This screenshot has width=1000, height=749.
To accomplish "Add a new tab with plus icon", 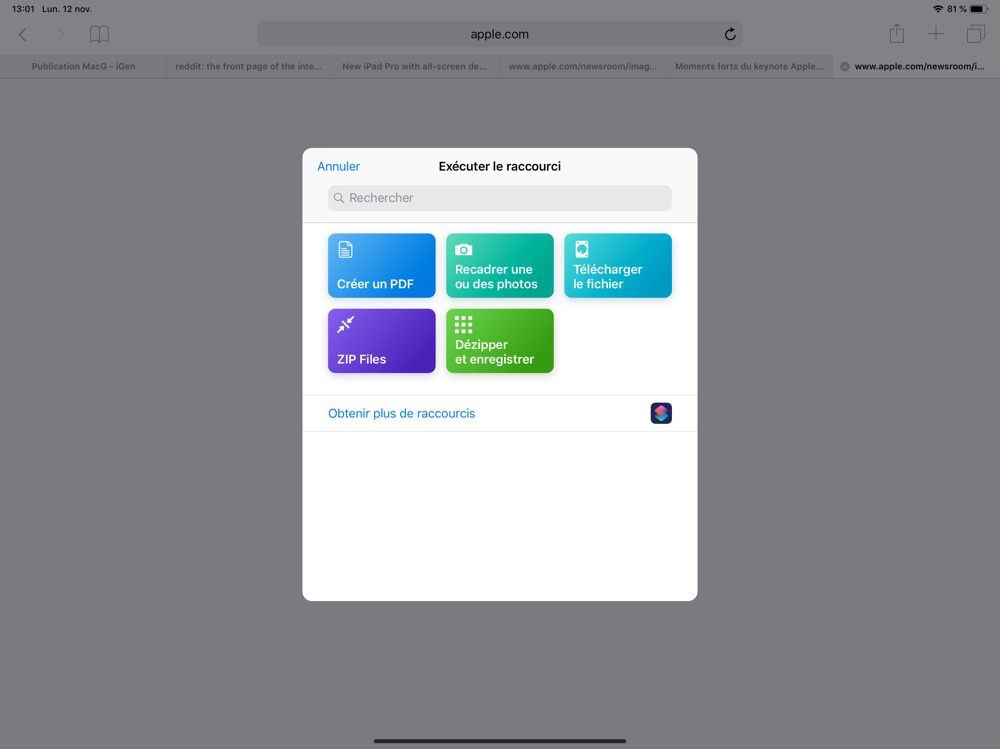I will (936, 34).
